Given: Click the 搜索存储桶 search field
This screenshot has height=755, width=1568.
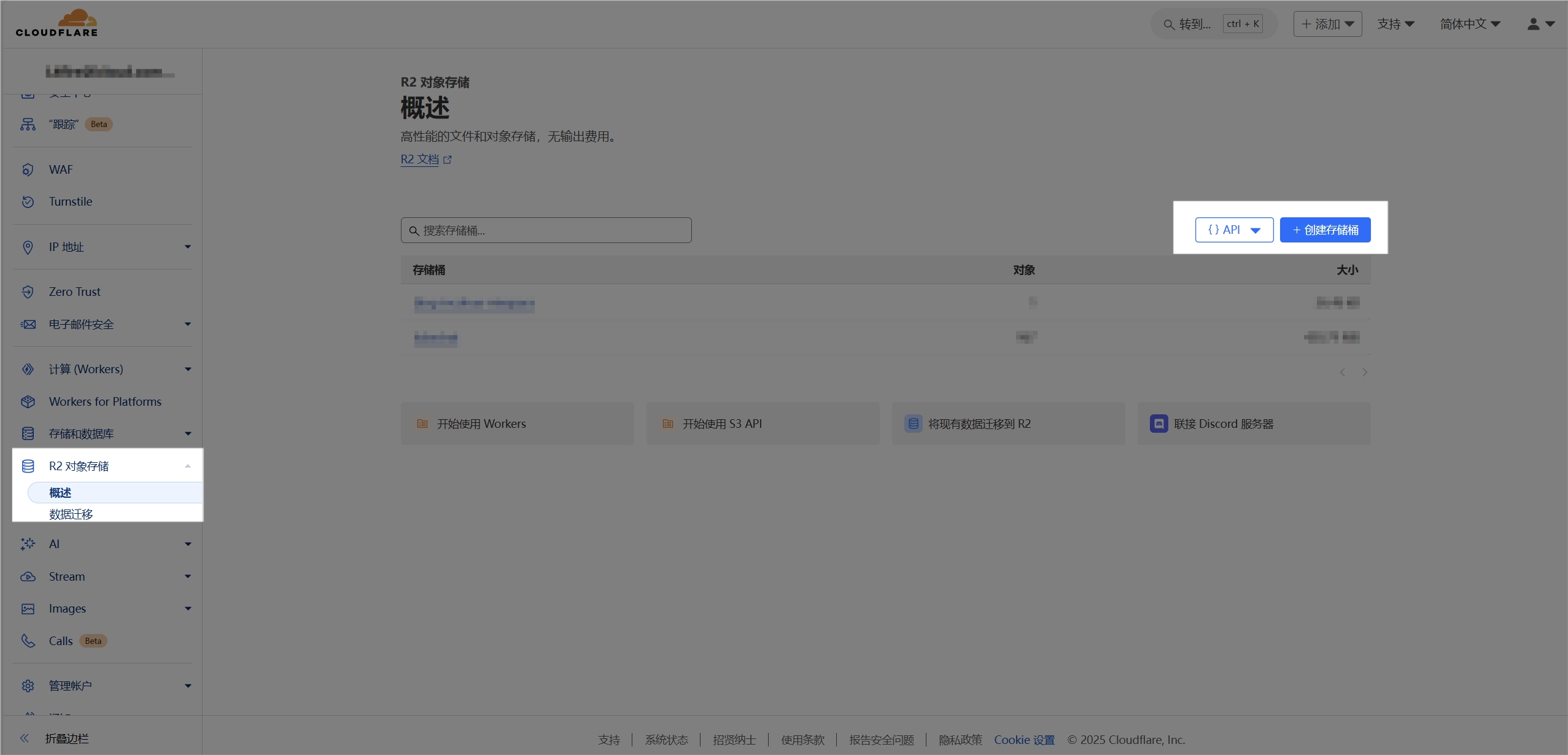Looking at the screenshot, I should point(546,230).
